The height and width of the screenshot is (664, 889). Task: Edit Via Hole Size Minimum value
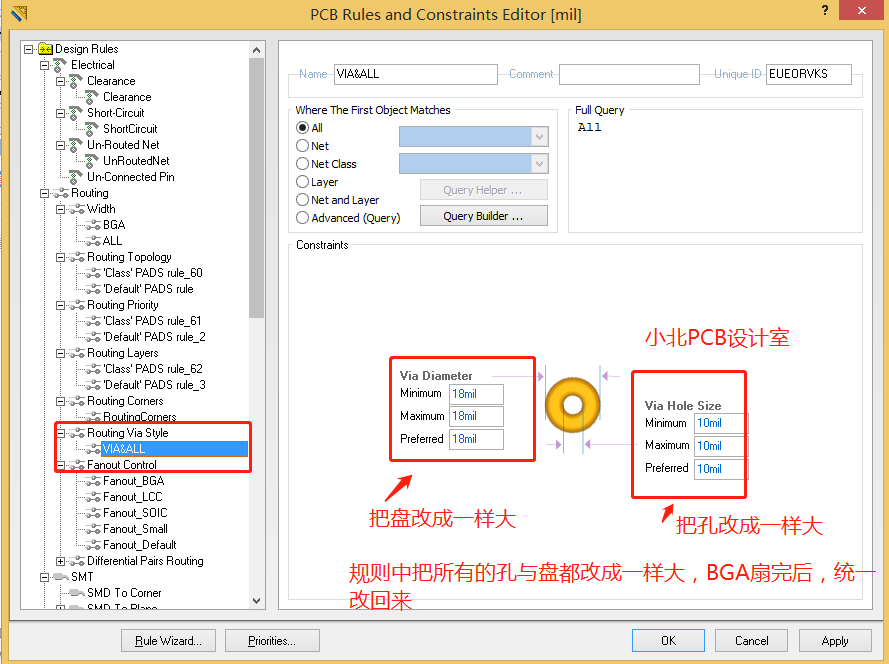[x=721, y=423]
